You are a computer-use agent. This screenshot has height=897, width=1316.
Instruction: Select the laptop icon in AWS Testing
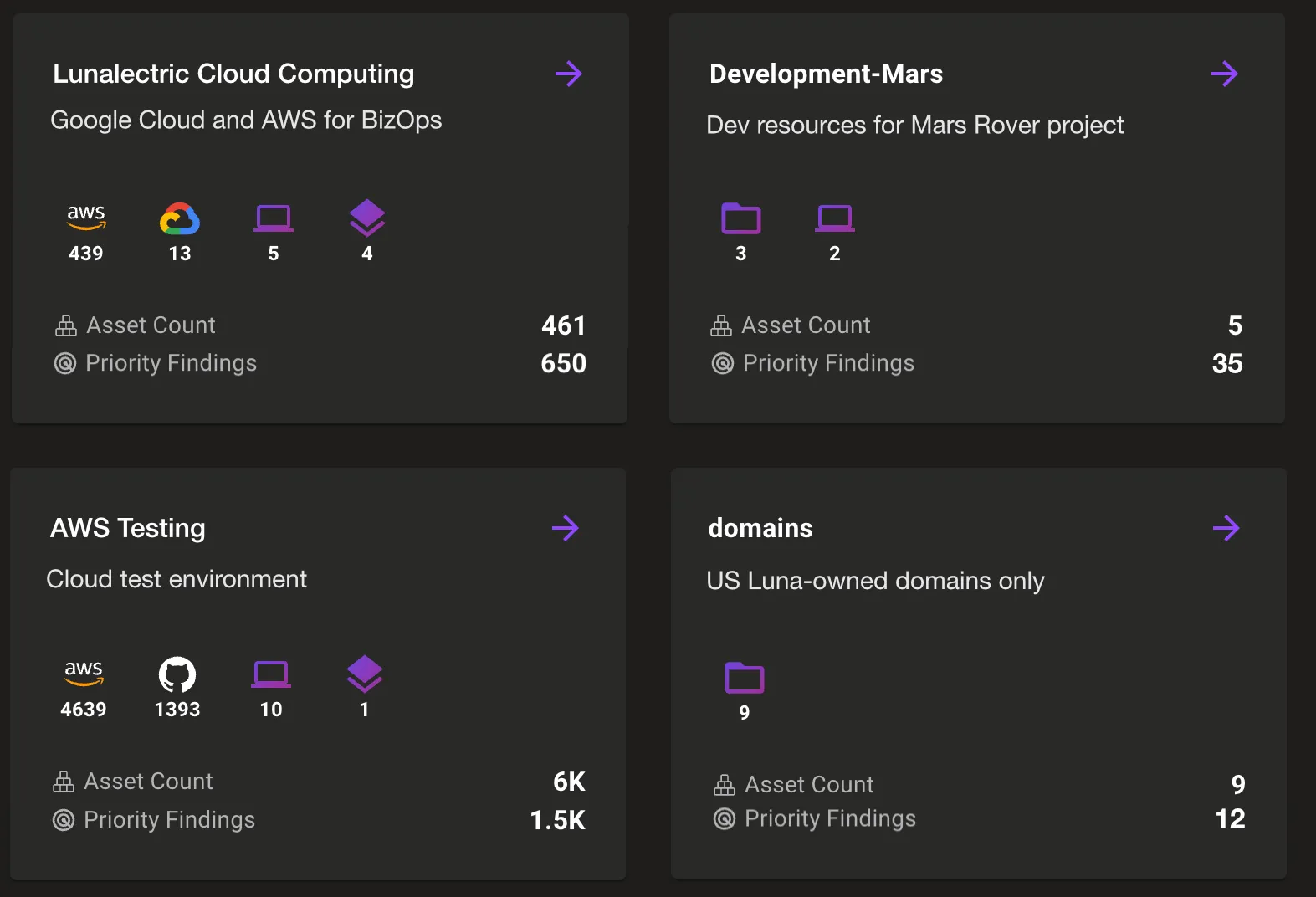click(271, 674)
